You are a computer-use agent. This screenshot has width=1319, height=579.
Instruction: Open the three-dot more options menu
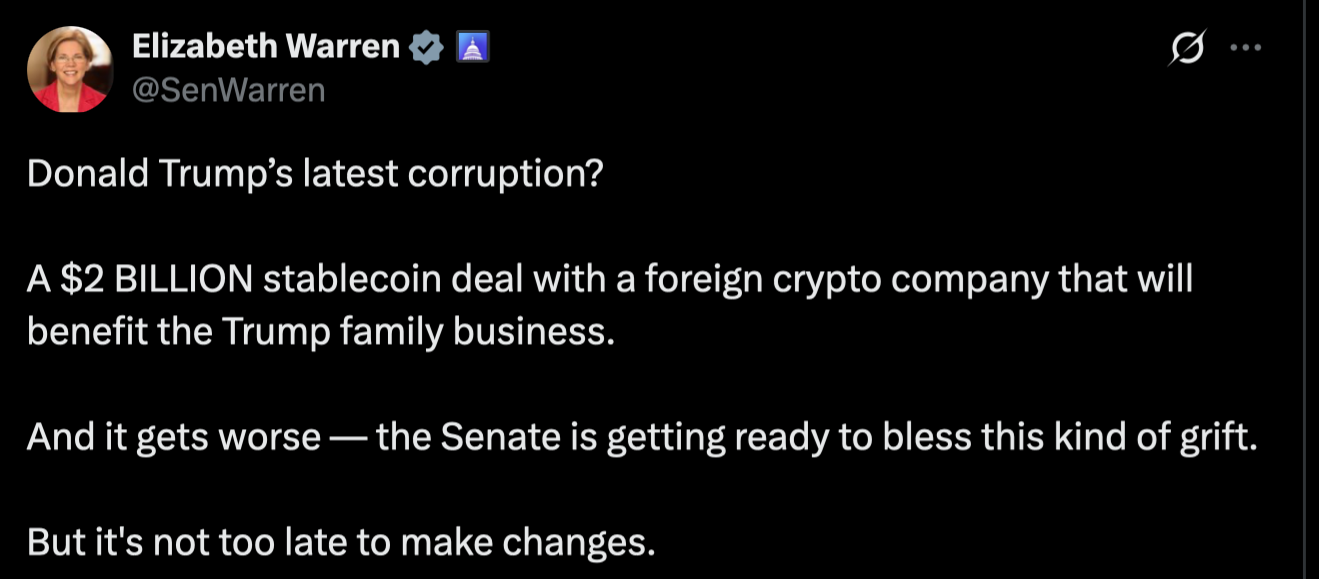[1245, 47]
